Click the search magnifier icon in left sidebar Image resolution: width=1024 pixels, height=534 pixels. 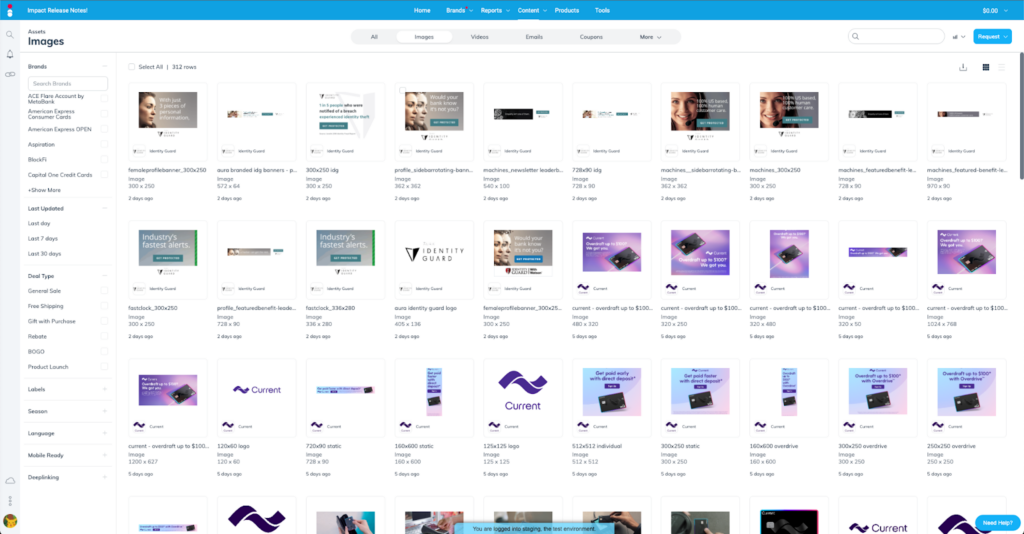10,35
